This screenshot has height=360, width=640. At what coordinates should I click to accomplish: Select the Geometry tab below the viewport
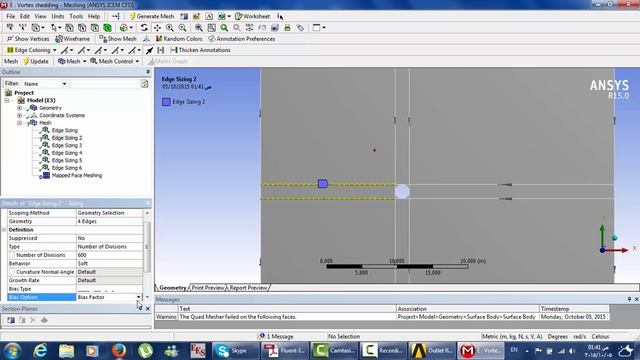173,288
